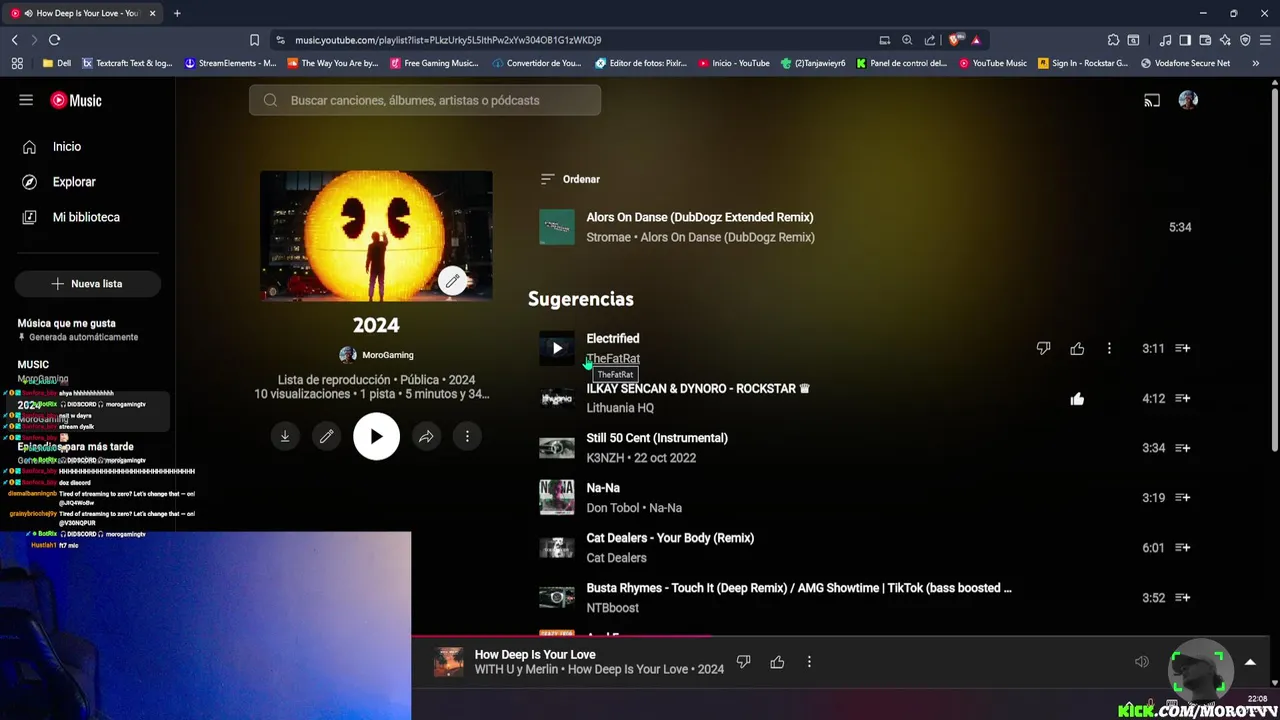
Task: Open the account avatar menu
Action: (1188, 100)
